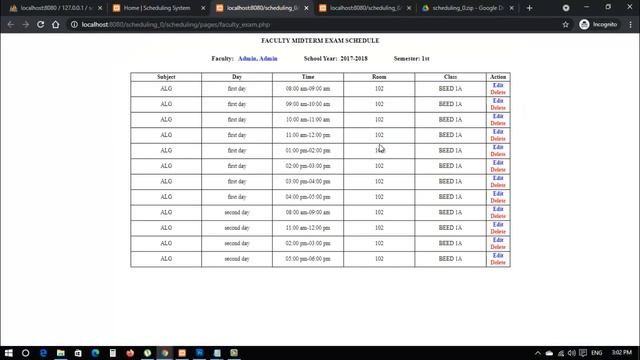The width and height of the screenshot is (640, 360).
Task: Click the Class column header
Action: pyautogui.click(x=451, y=77)
